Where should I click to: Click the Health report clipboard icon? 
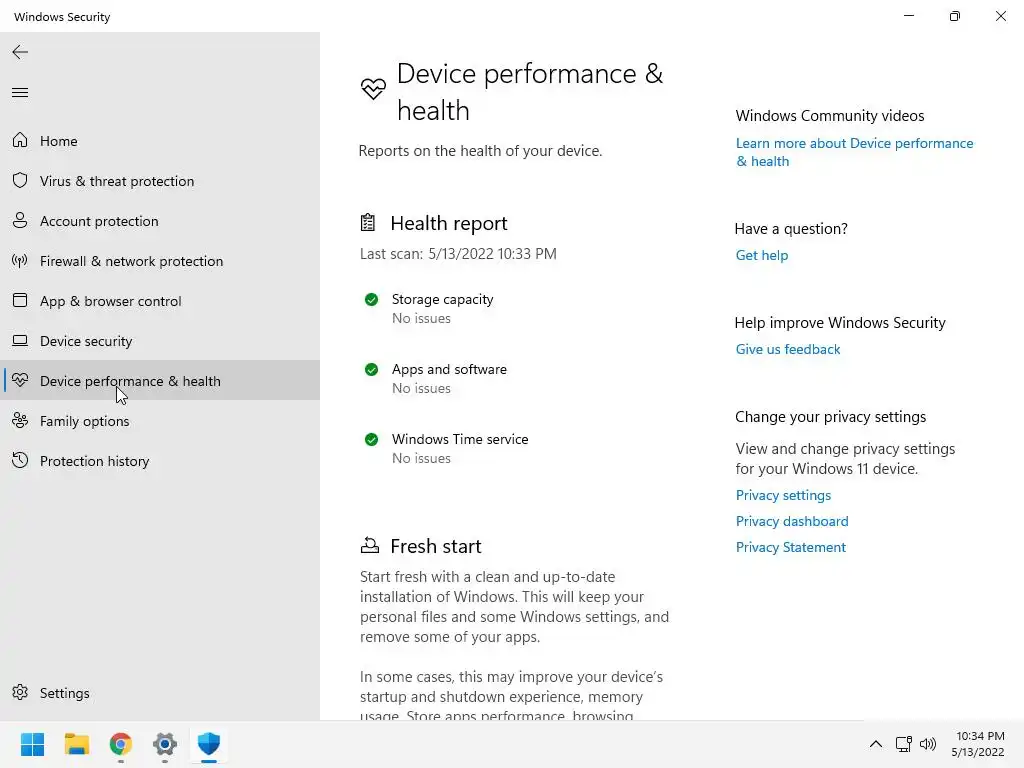point(368,223)
